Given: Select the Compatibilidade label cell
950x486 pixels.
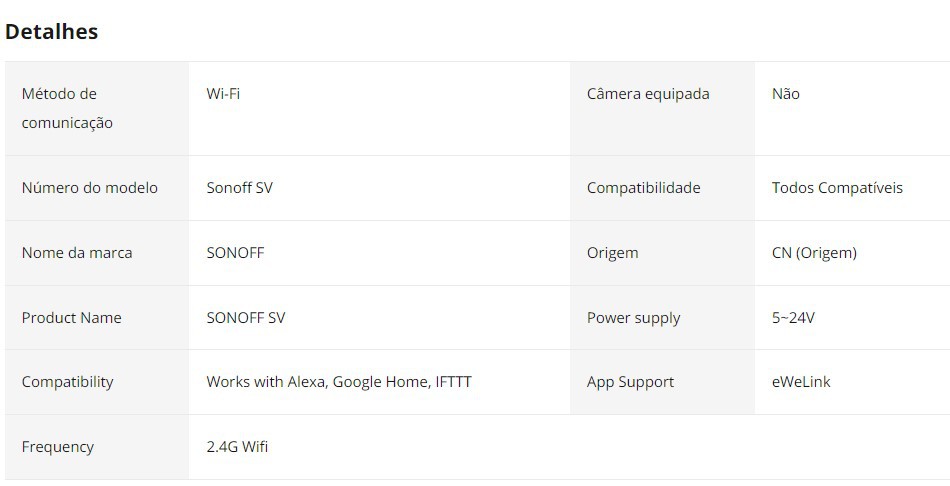Looking at the screenshot, I should 644,188.
